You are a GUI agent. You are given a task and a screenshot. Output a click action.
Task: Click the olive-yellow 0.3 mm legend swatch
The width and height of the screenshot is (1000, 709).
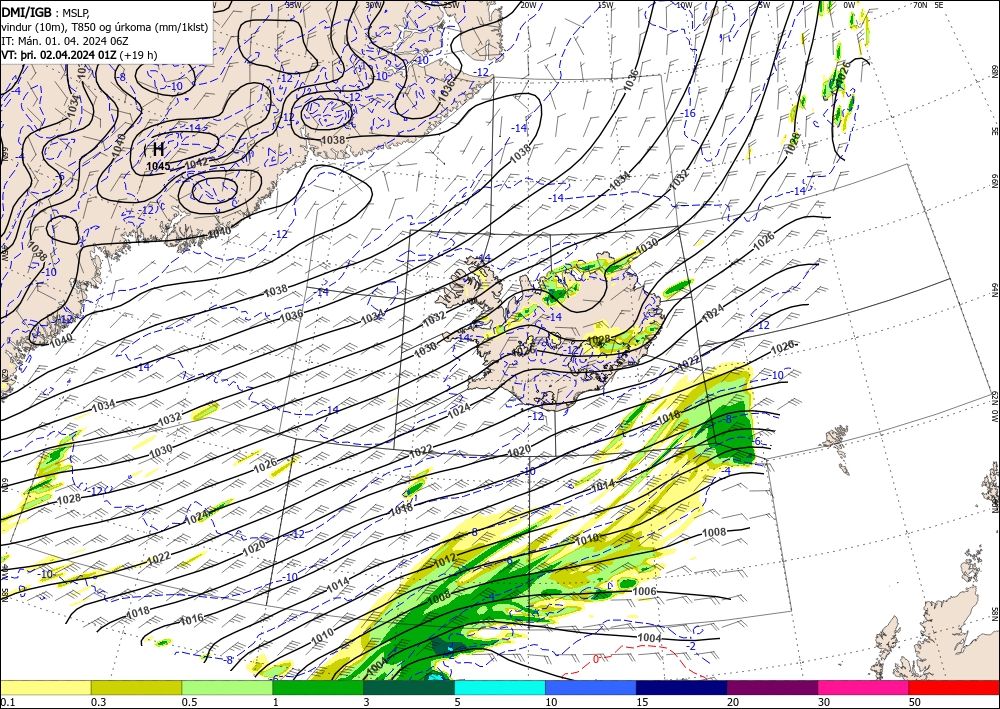(136, 687)
